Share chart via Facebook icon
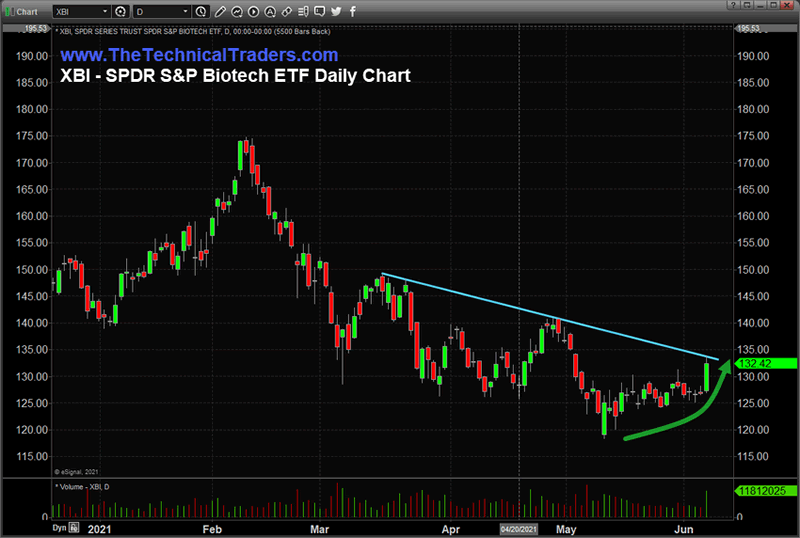 pos(353,11)
